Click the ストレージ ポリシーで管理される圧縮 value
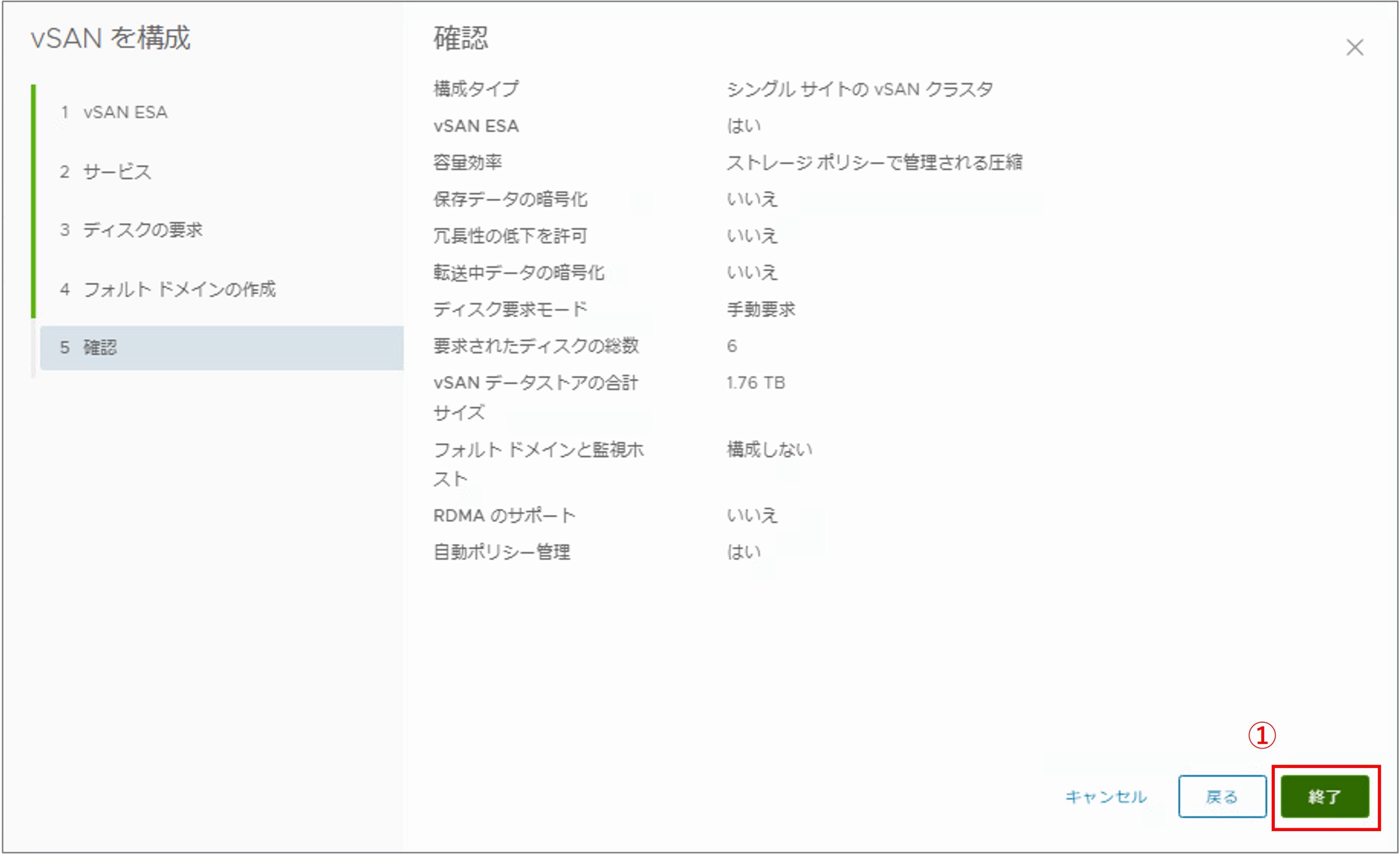The height and width of the screenshot is (854, 1400). tap(874, 162)
